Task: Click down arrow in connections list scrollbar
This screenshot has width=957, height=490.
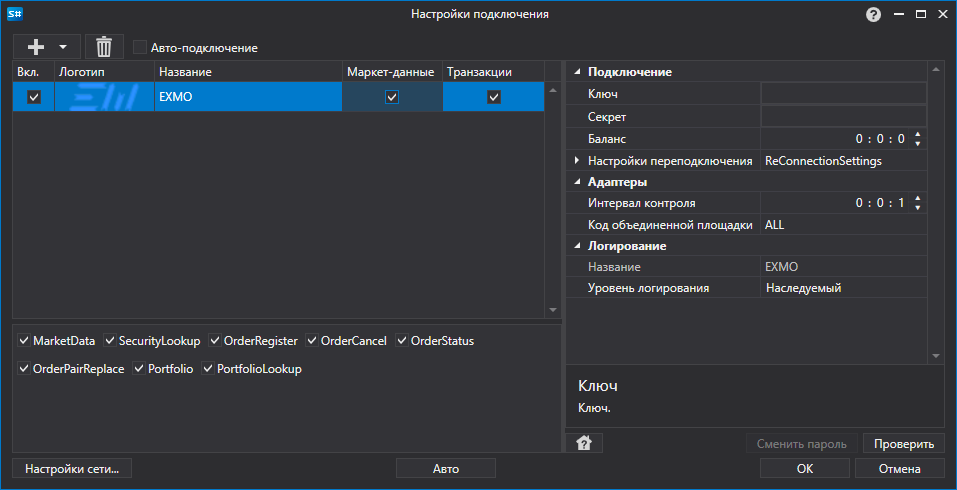Action: point(553,310)
